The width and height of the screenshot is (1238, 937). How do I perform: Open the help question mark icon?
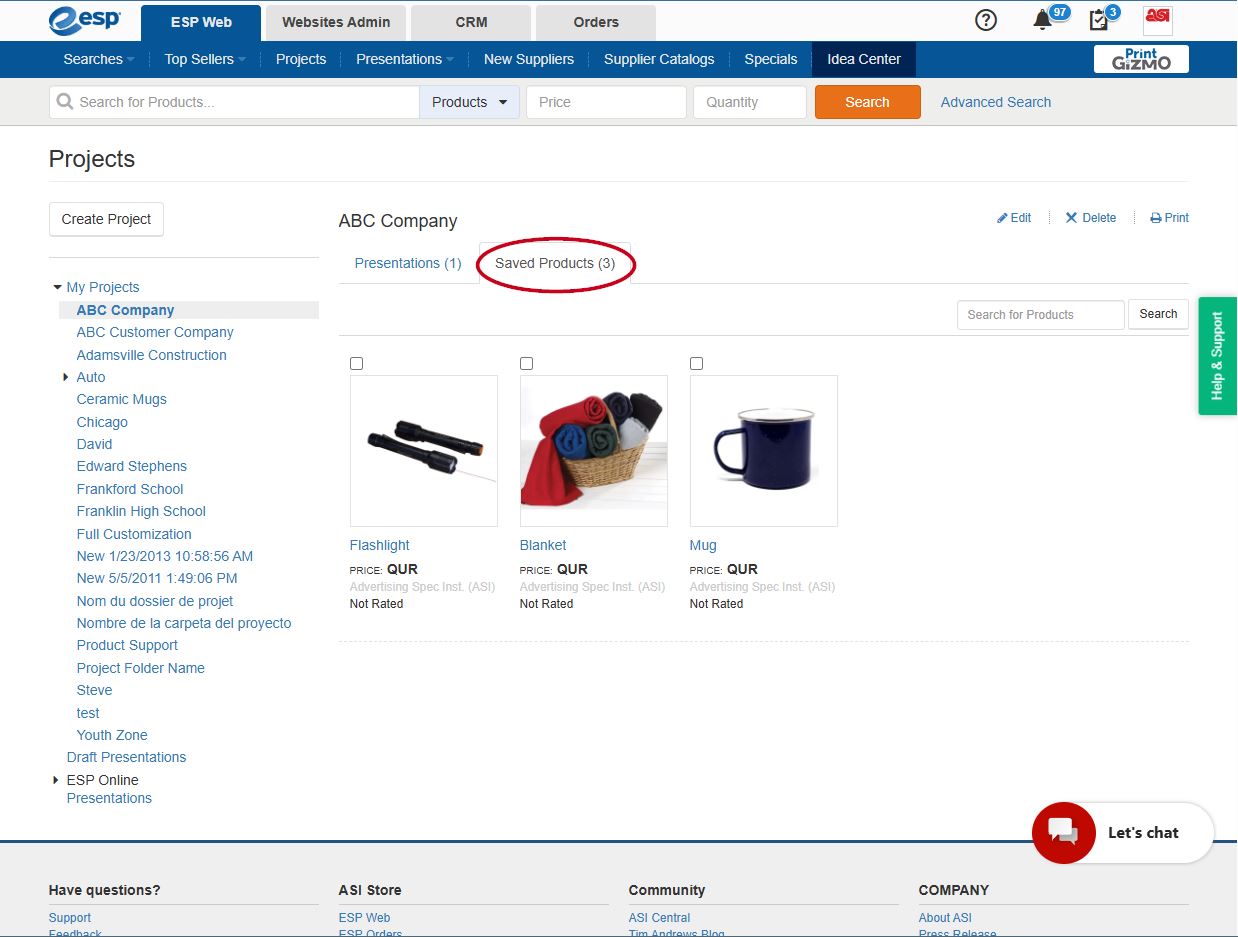pos(986,20)
